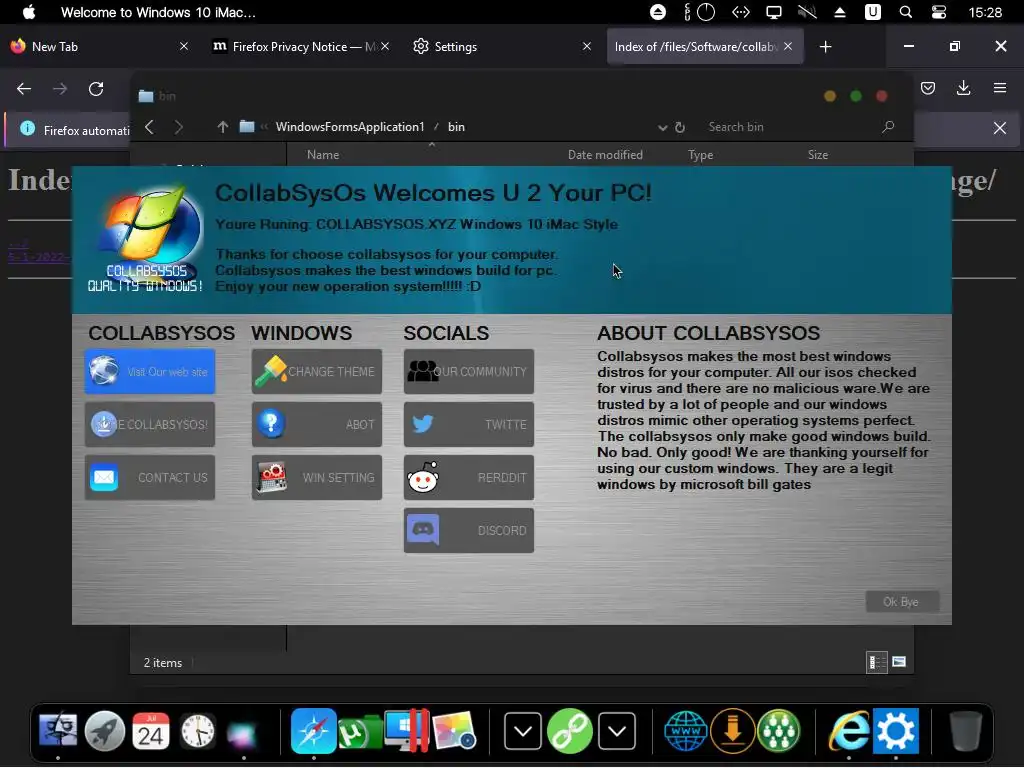
Task: Open uTorrent icon in dock
Action: 360,731
